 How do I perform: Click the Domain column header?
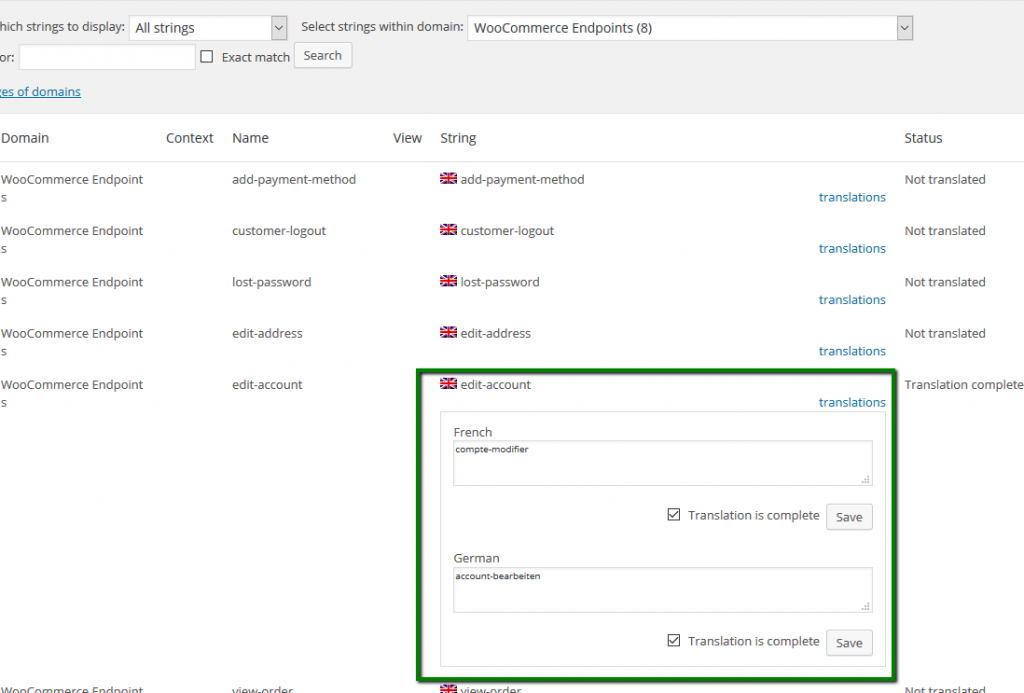click(x=25, y=138)
